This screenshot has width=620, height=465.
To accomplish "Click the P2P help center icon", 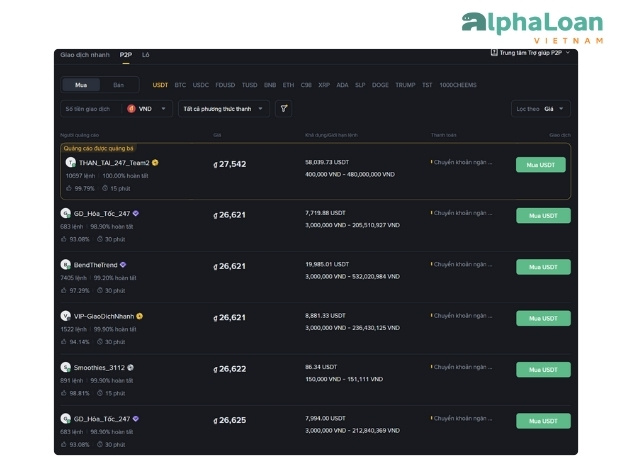I will pos(494,52).
